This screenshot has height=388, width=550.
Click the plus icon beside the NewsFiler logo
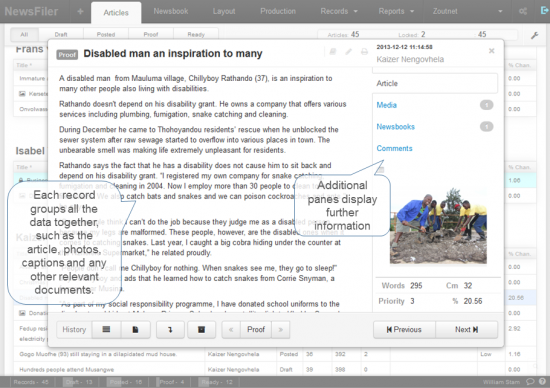click(80, 12)
